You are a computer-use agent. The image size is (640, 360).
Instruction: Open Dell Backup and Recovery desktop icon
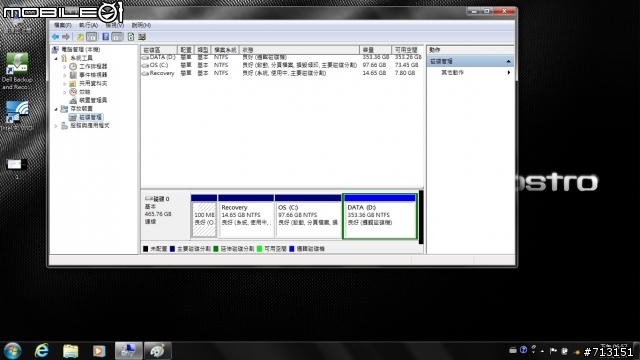[17, 71]
